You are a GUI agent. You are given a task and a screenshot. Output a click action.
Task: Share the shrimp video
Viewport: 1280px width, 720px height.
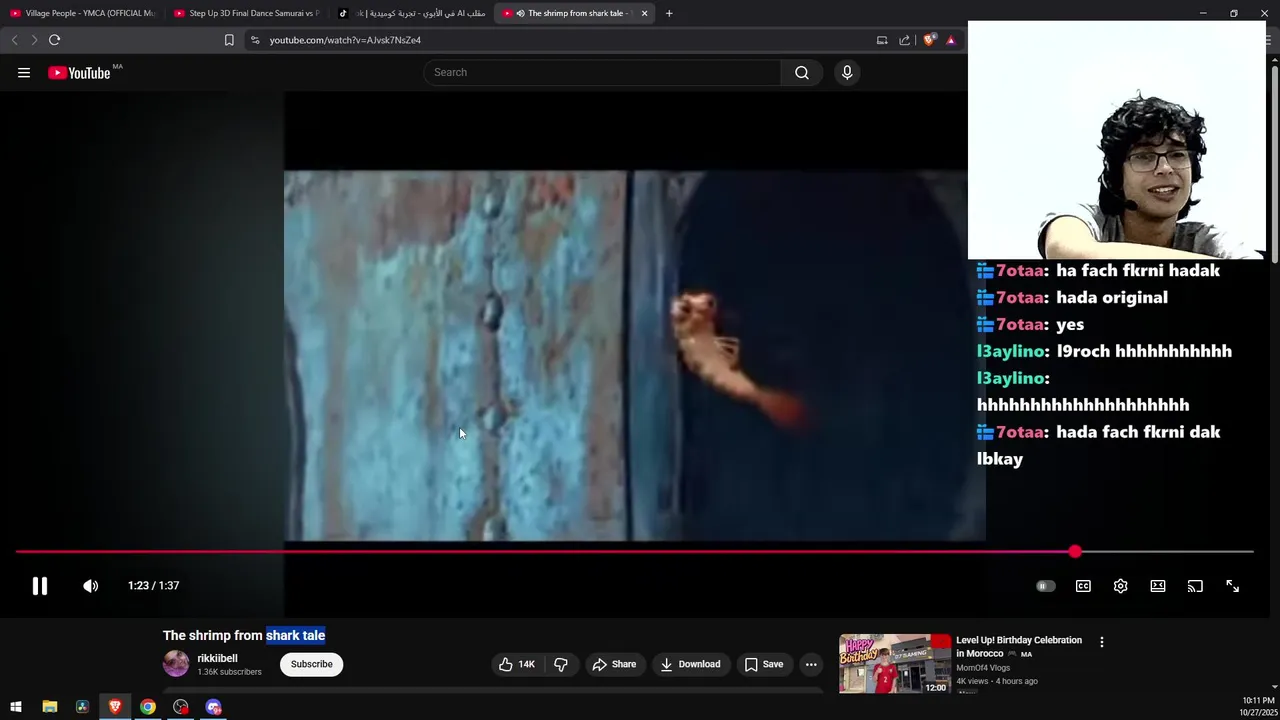pos(614,664)
